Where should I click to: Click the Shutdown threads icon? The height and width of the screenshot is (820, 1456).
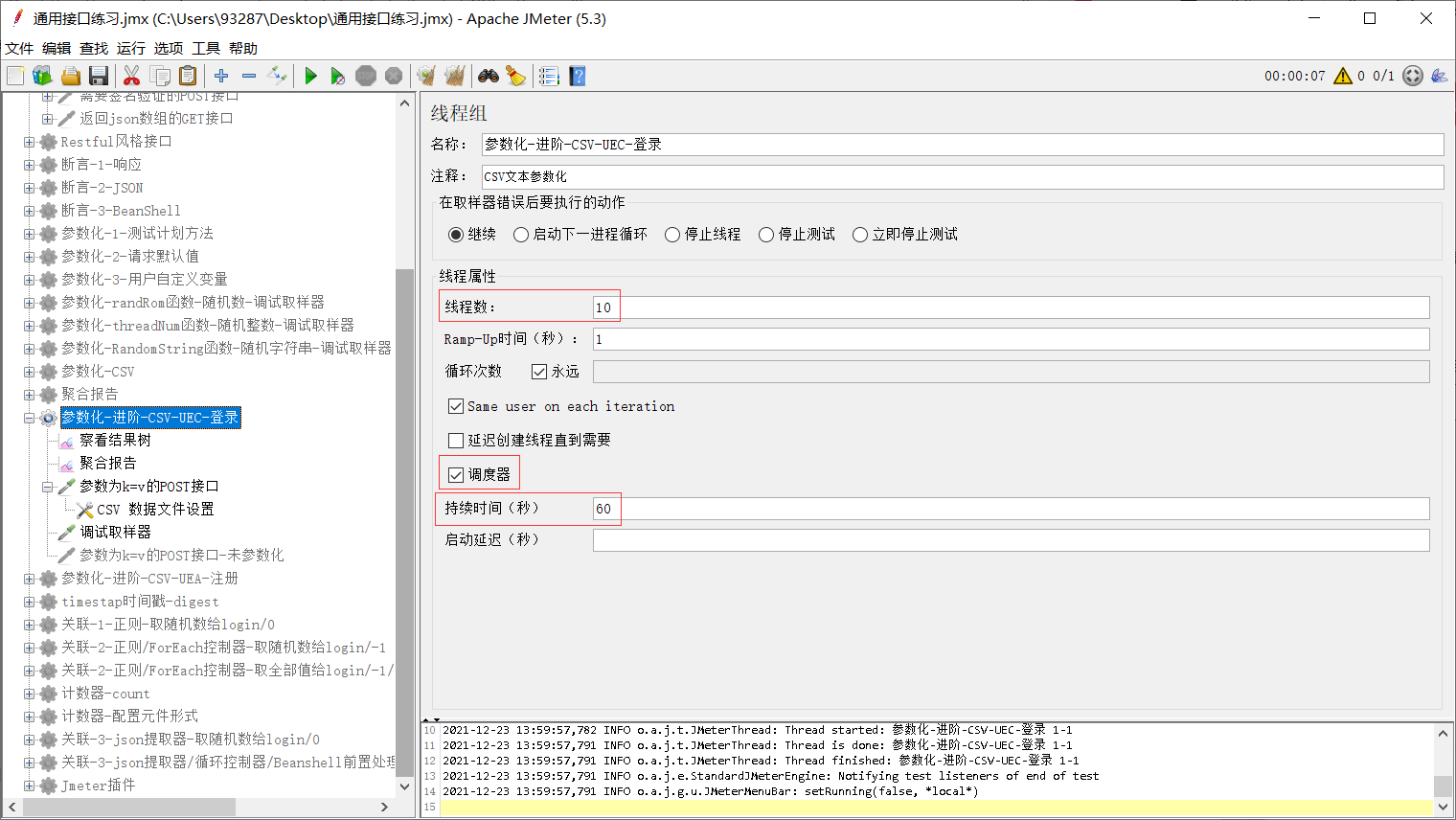[394, 76]
